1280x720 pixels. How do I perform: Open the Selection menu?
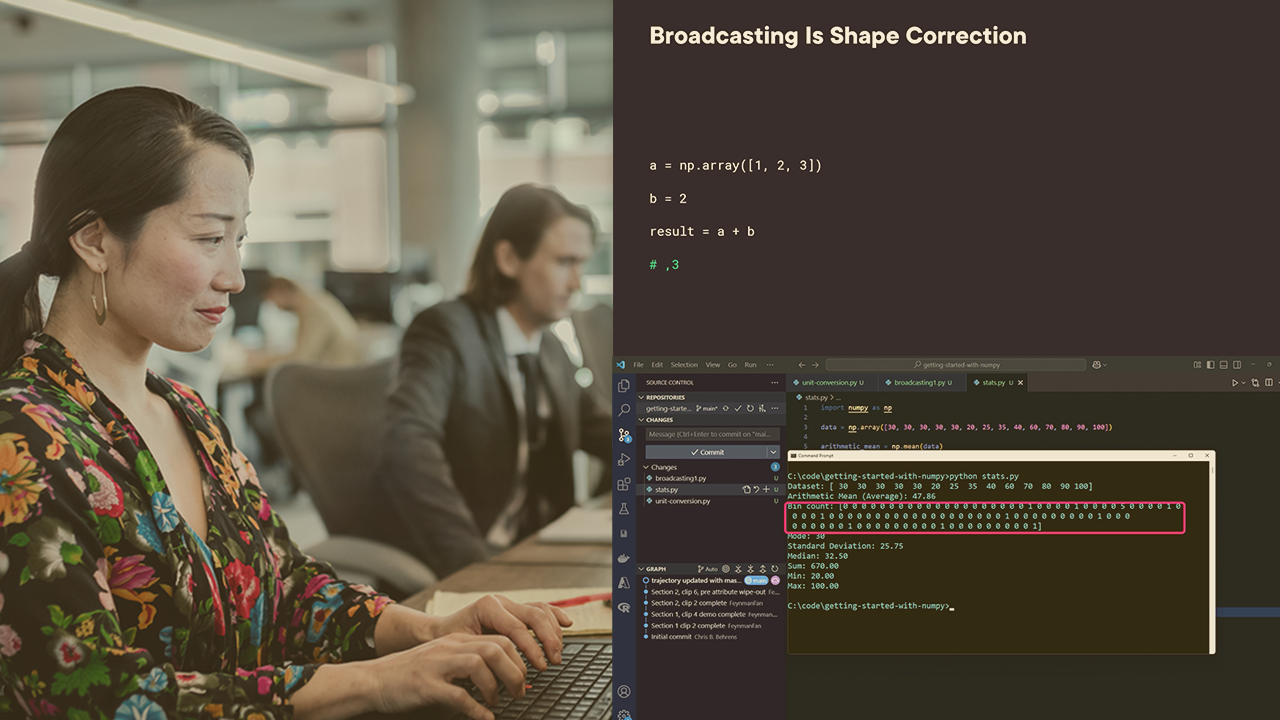pos(684,365)
